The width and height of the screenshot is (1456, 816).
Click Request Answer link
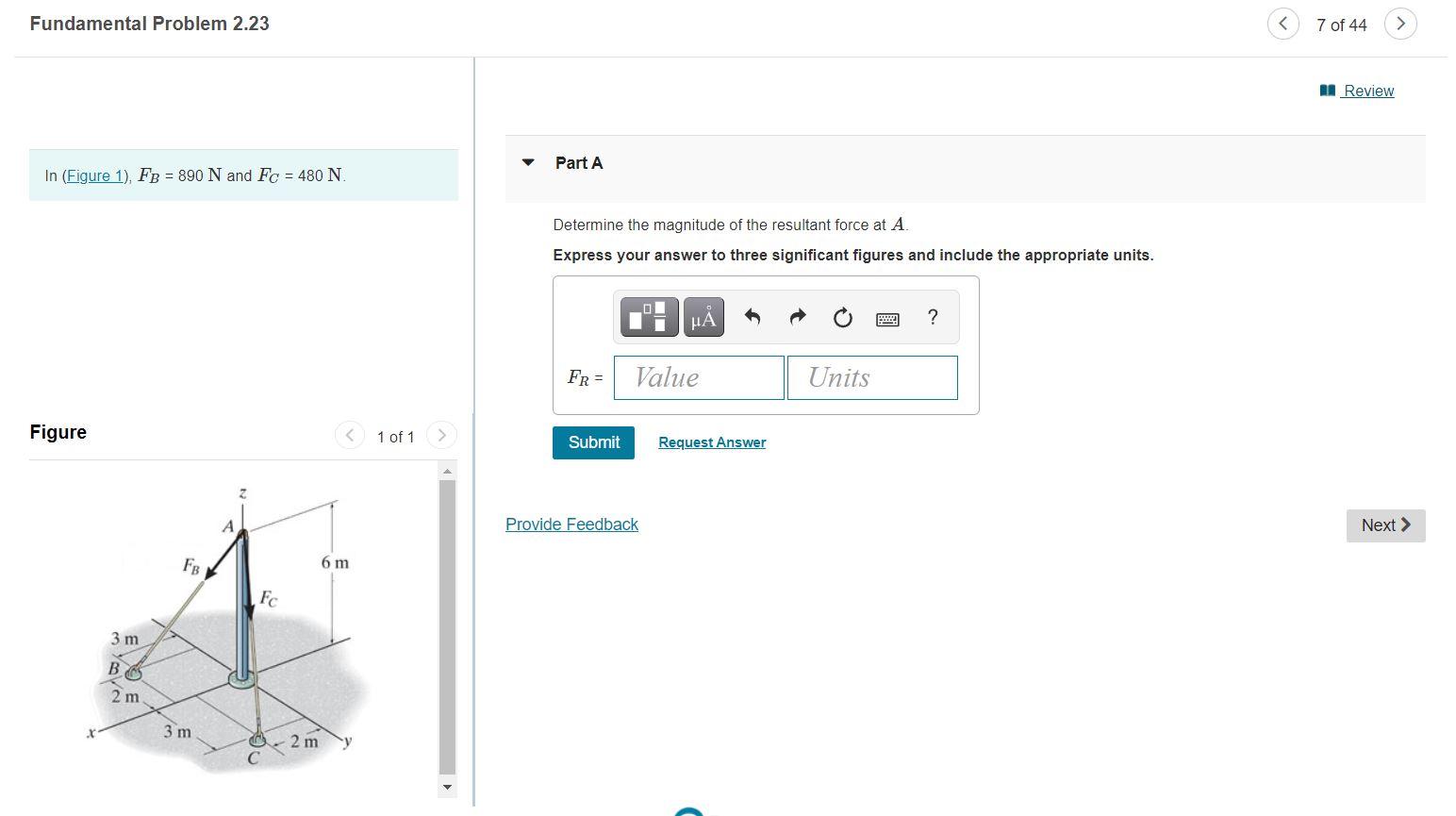(712, 442)
